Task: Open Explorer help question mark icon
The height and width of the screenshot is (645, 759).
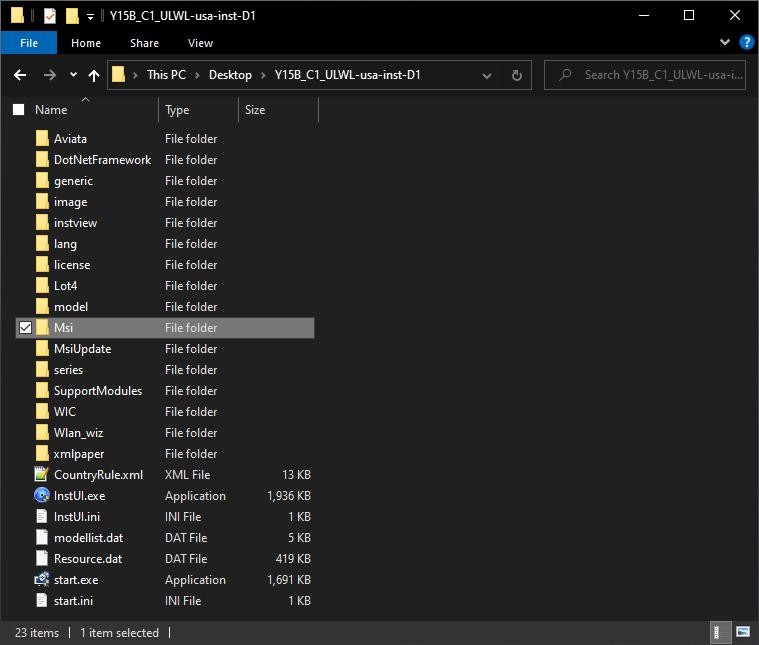Action: coord(746,42)
